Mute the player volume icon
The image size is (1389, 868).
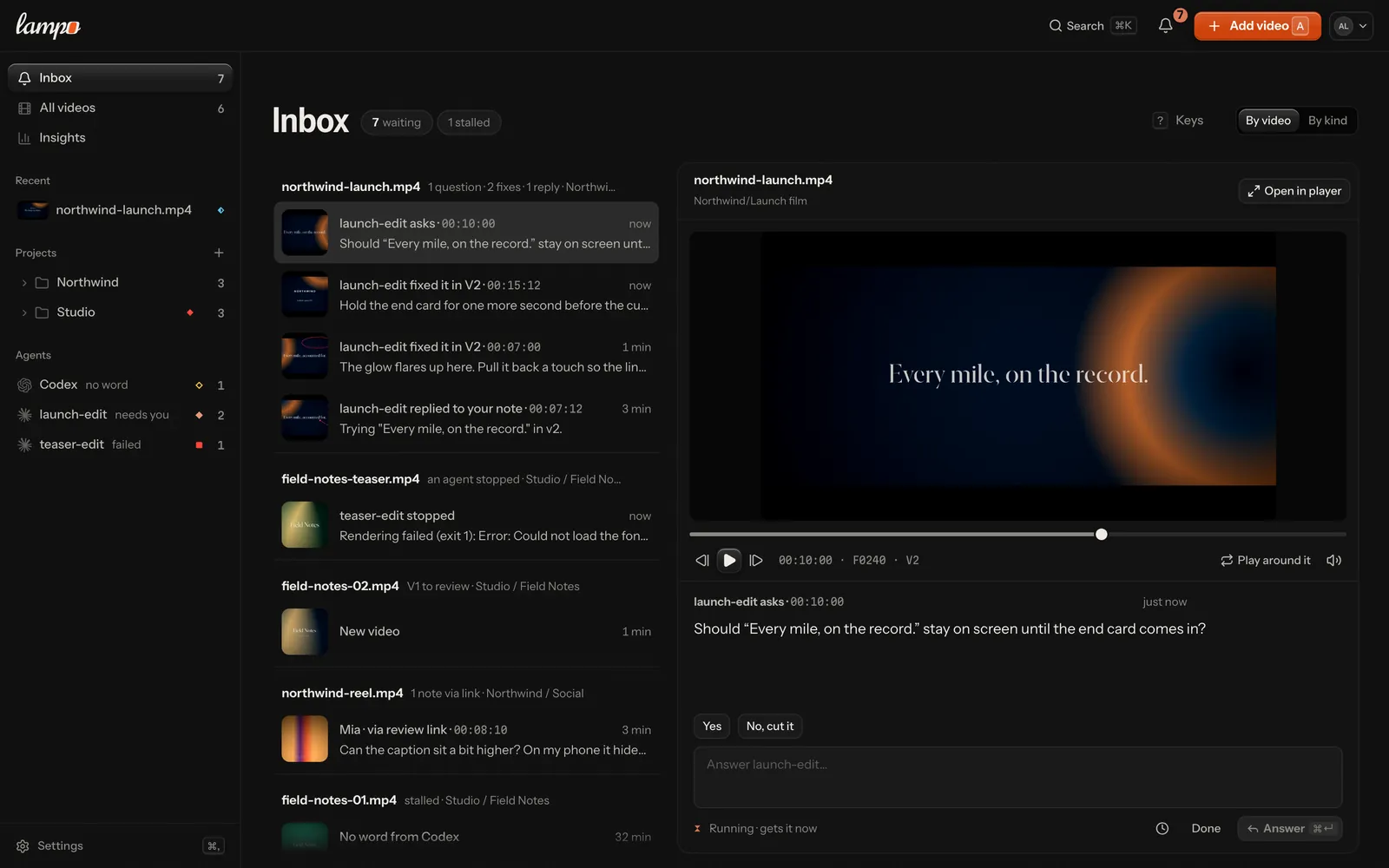coord(1334,561)
